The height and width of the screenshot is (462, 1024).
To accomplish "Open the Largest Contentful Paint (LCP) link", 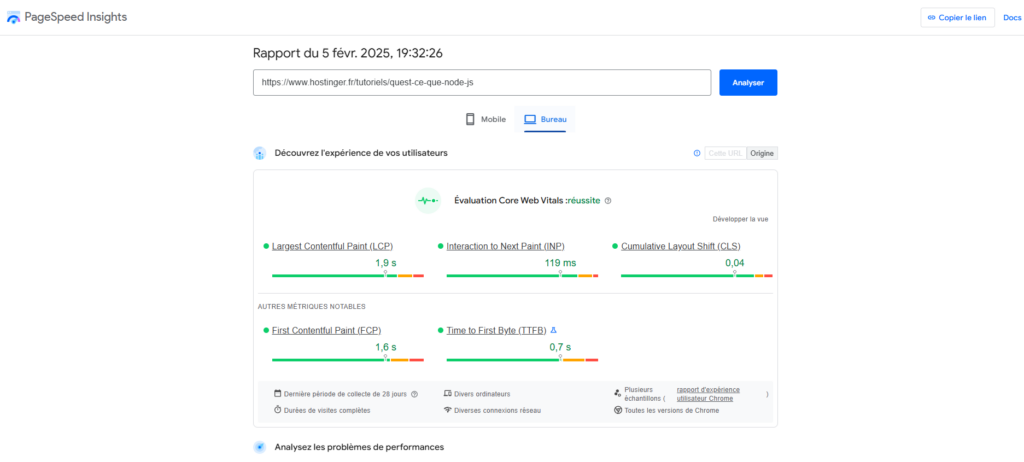I will point(331,246).
